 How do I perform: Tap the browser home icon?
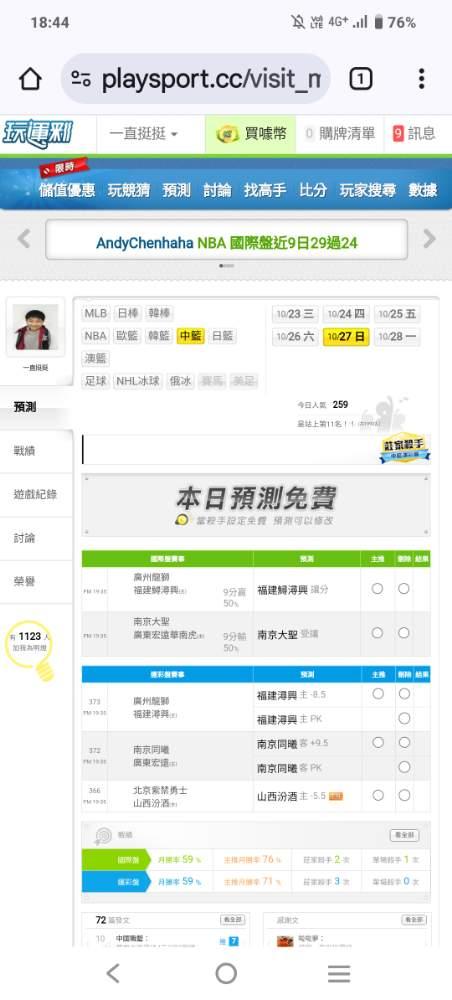(30, 79)
